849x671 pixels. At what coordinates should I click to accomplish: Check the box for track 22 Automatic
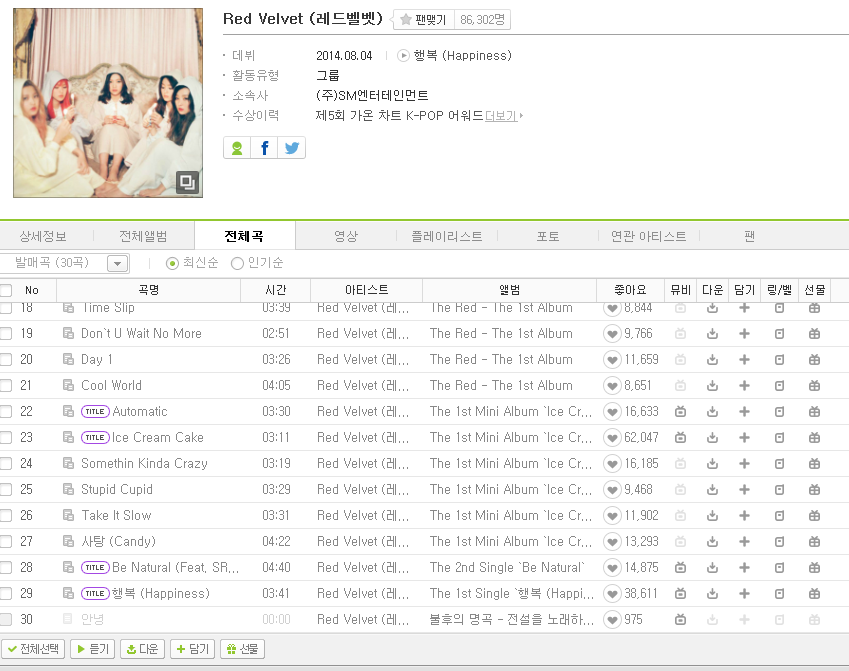point(6,412)
